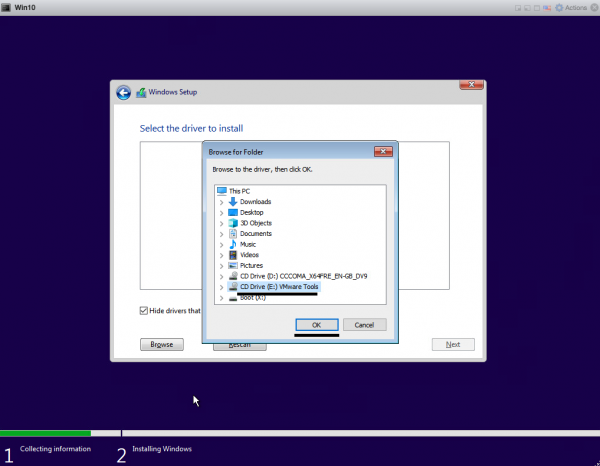Select CD Drive (E:) VMware Tools label
The width and height of the screenshot is (600, 466).
tap(279, 287)
